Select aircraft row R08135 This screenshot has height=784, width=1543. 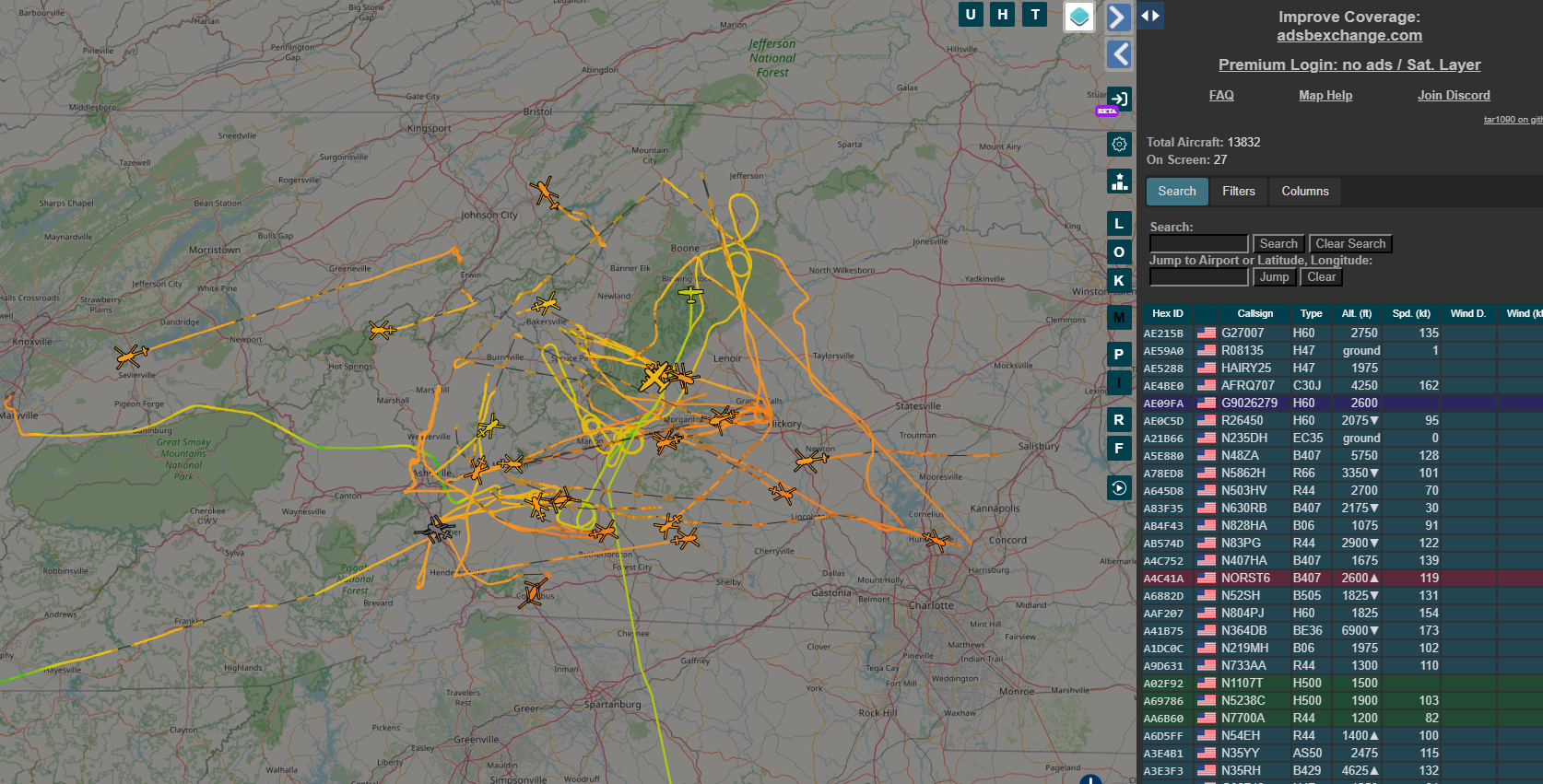[1341, 350]
